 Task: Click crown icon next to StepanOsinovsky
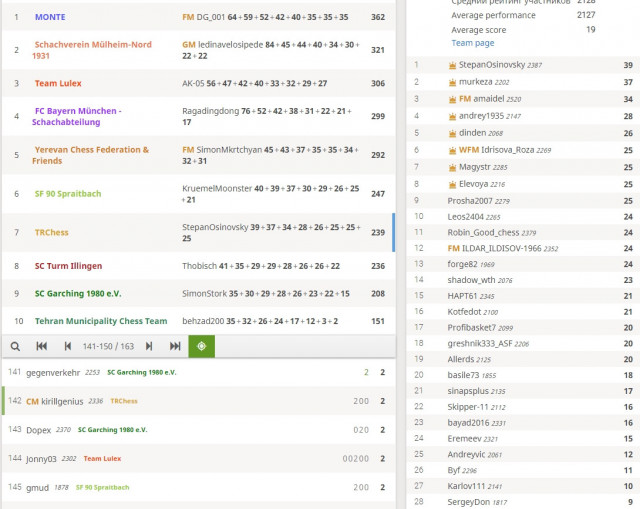click(x=452, y=65)
